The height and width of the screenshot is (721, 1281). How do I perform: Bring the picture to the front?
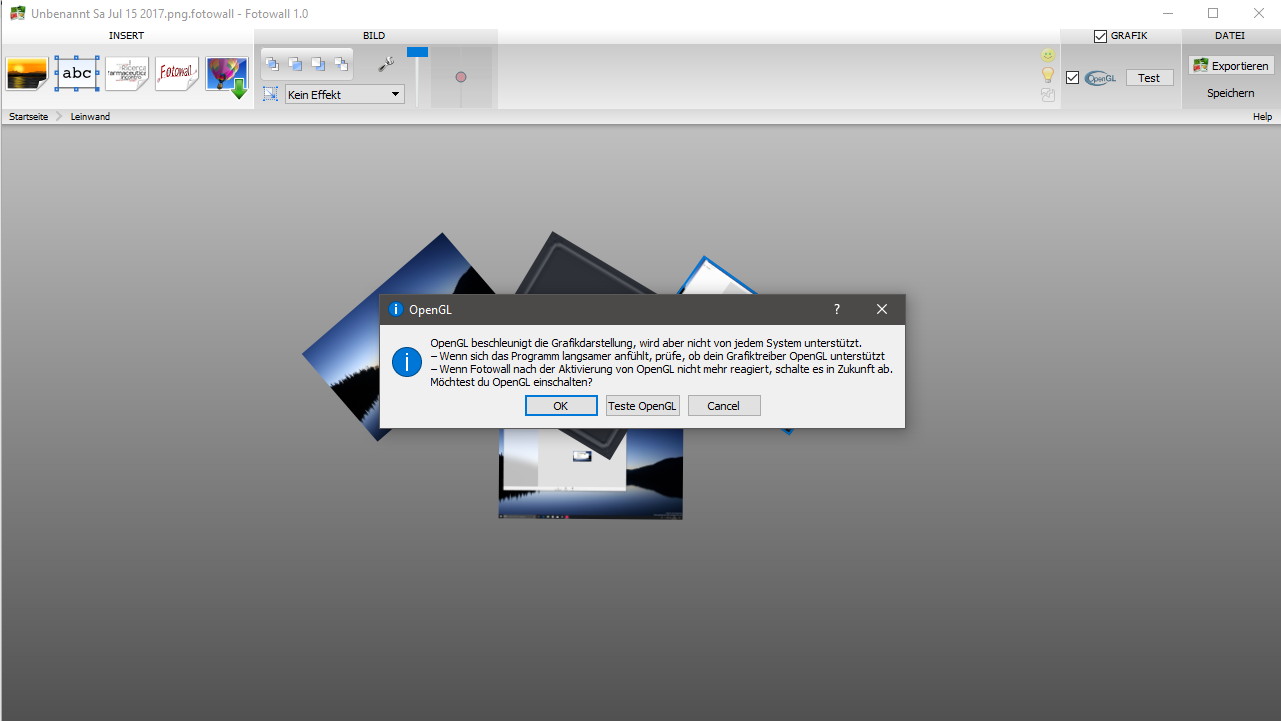273,64
